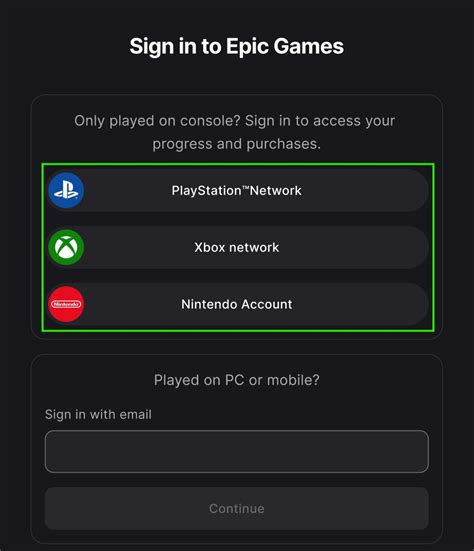Click the 'Nintendo Account' text label

236,304
